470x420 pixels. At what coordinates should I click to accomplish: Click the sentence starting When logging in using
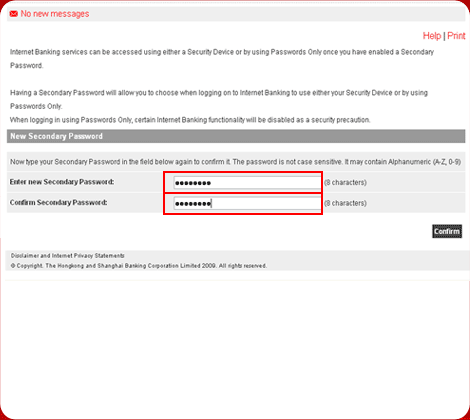click(190, 120)
